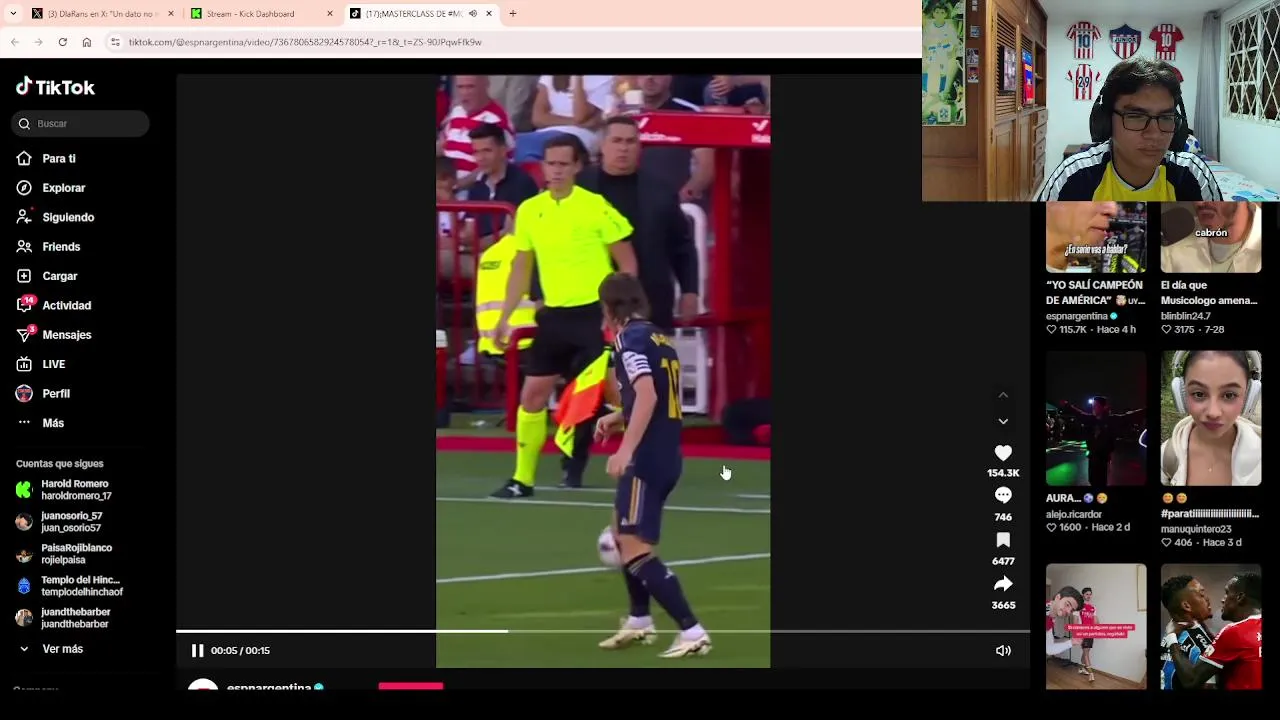Open the Gremio players video thumbnail
Viewport: 1280px width, 720px height.
point(1211,627)
